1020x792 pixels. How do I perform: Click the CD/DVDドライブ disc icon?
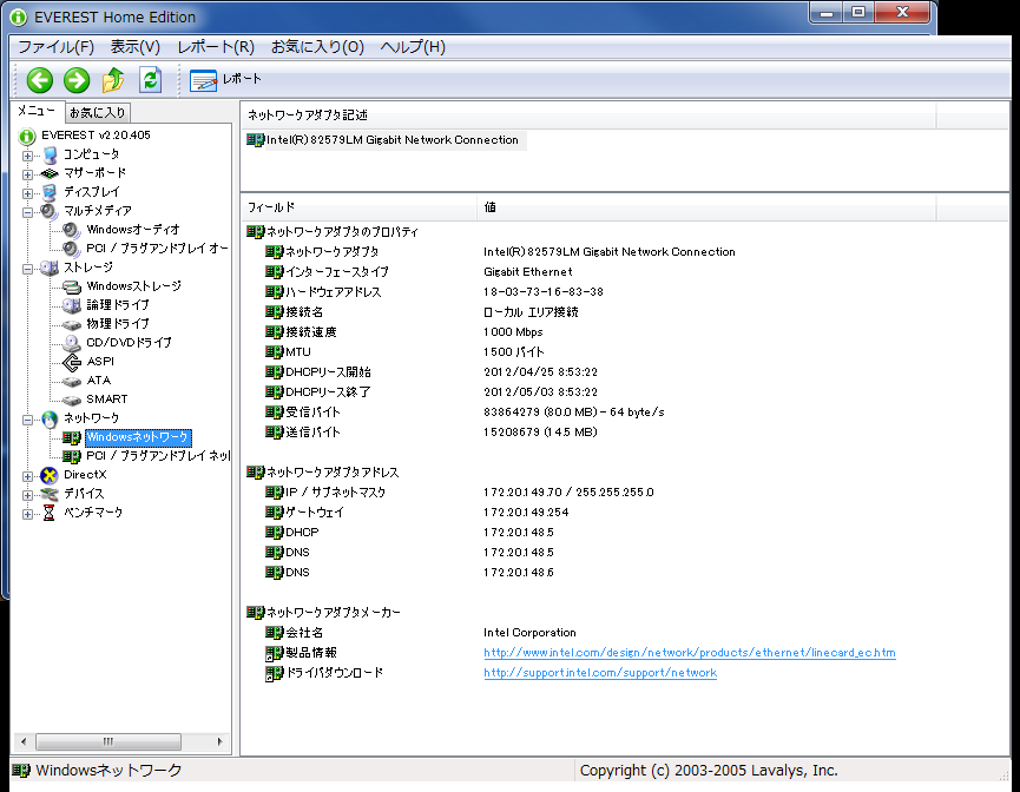coord(72,343)
